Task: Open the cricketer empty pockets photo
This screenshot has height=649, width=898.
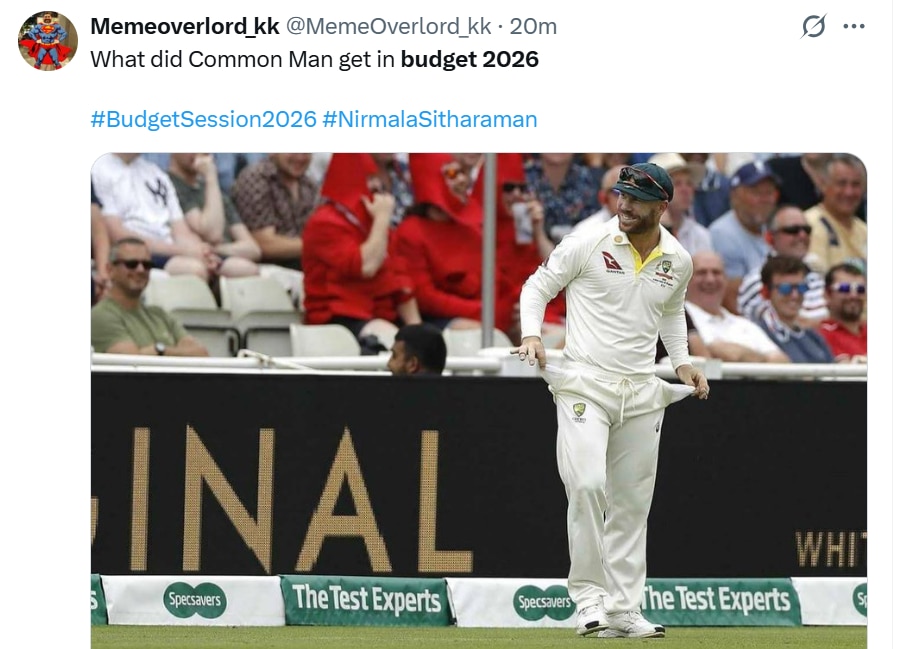Action: coord(478,400)
